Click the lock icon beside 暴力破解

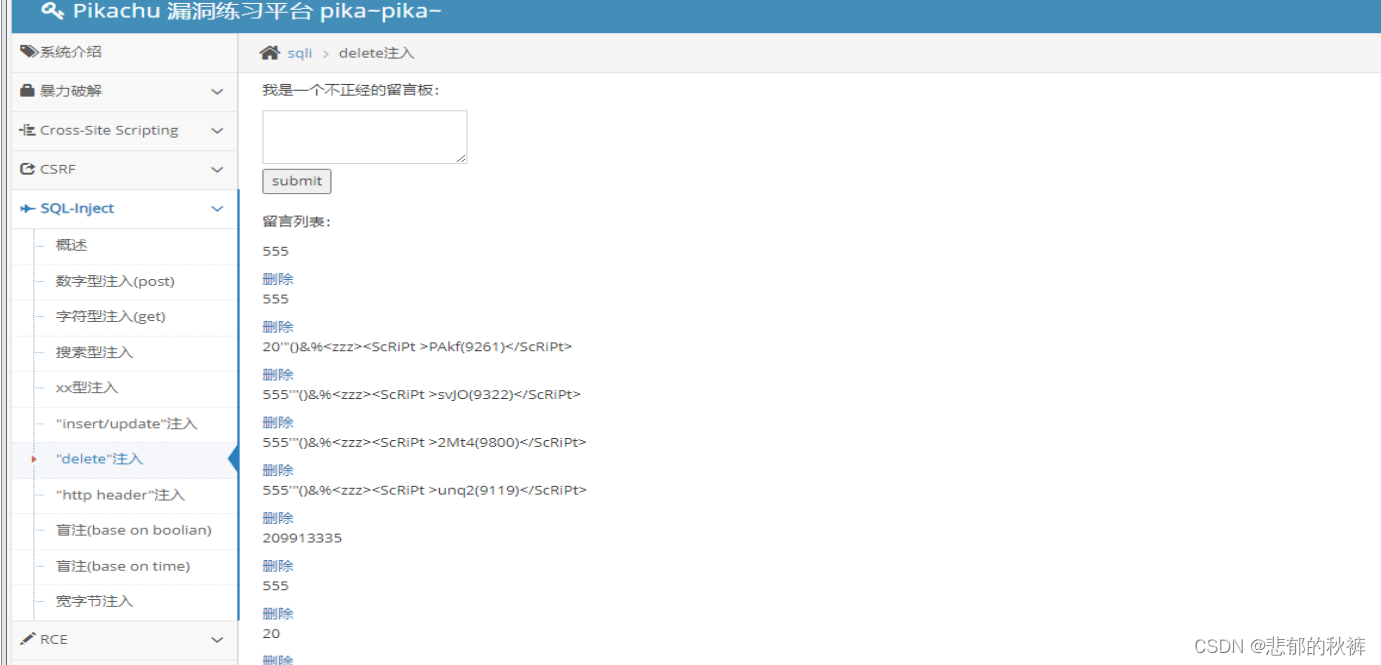(26, 91)
